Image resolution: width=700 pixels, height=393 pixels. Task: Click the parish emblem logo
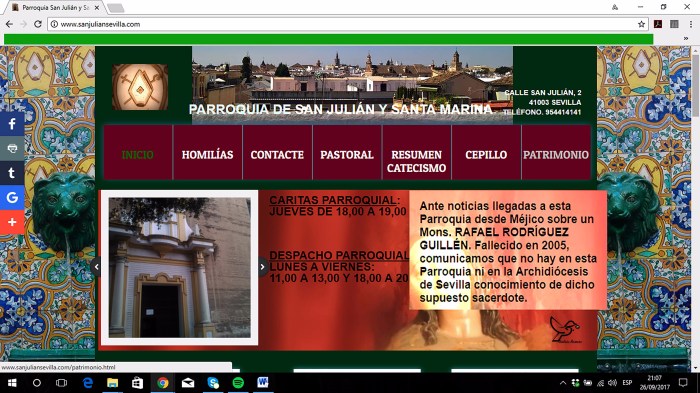click(x=140, y=87)
